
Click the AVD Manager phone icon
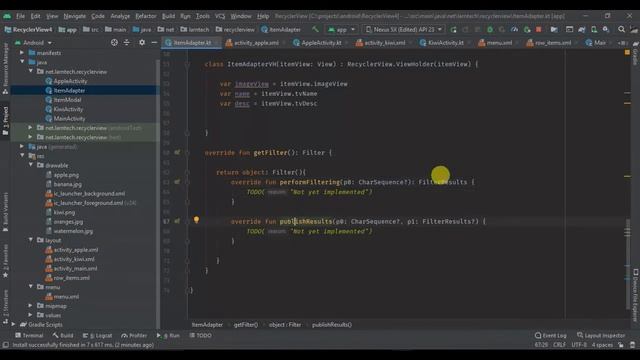(x=594, y=29)
